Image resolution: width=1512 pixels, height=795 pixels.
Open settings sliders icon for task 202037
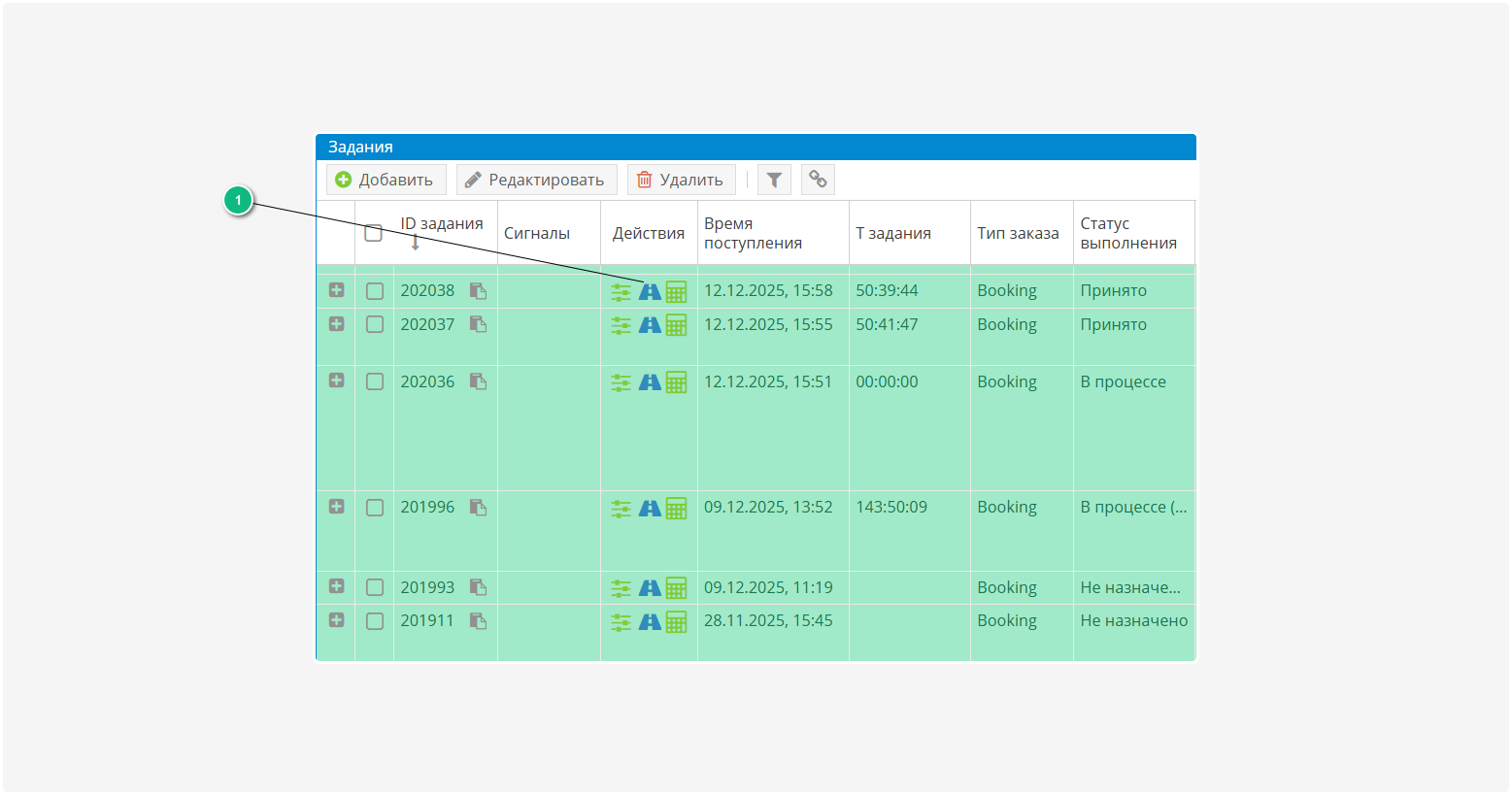tap(621, 325)
